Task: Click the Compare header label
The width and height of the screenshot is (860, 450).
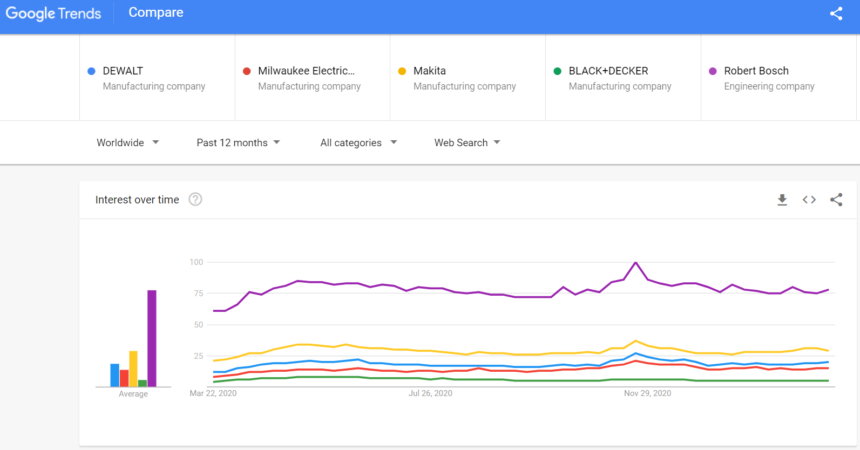Action: click(x=156, y=14)
